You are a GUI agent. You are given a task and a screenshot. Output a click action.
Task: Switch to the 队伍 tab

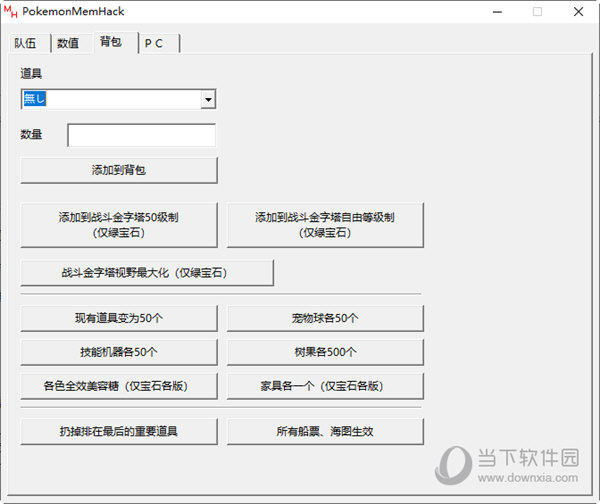29,43
